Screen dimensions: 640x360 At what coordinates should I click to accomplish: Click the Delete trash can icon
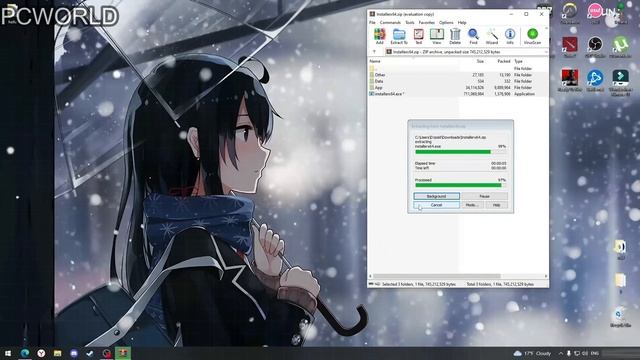(x=455, y=36)
